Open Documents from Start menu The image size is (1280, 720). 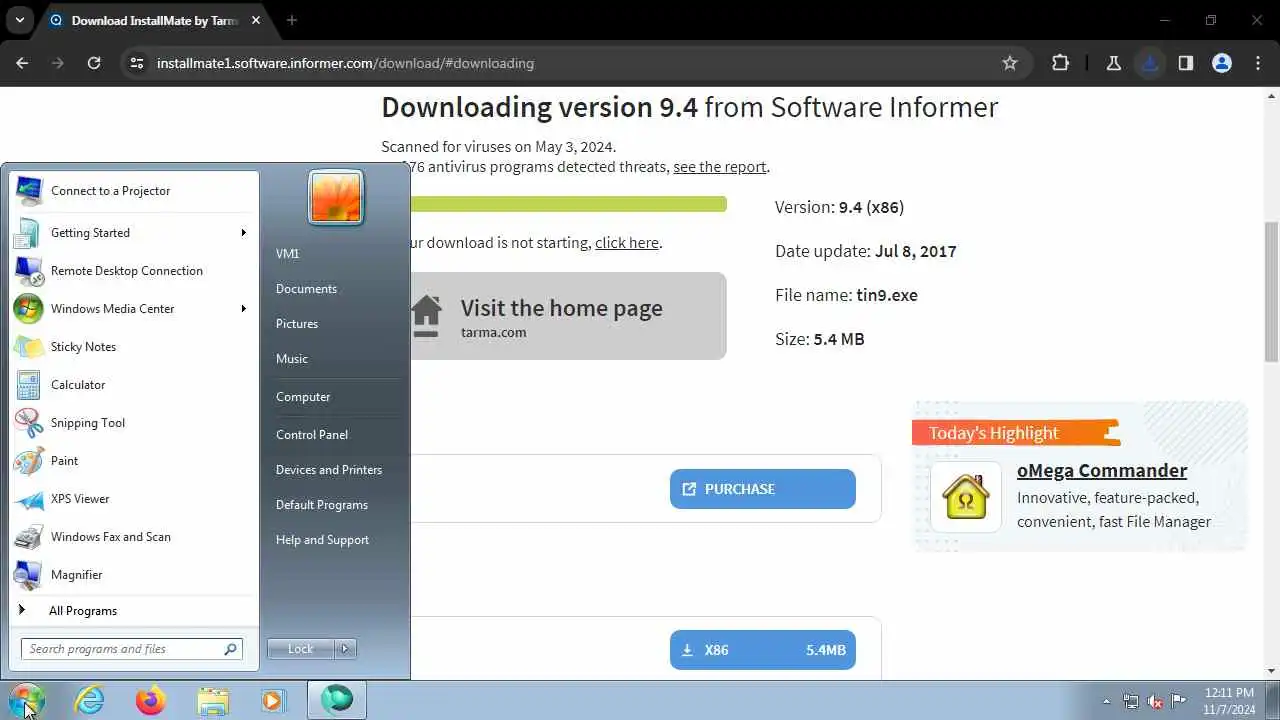pos(306,288)
